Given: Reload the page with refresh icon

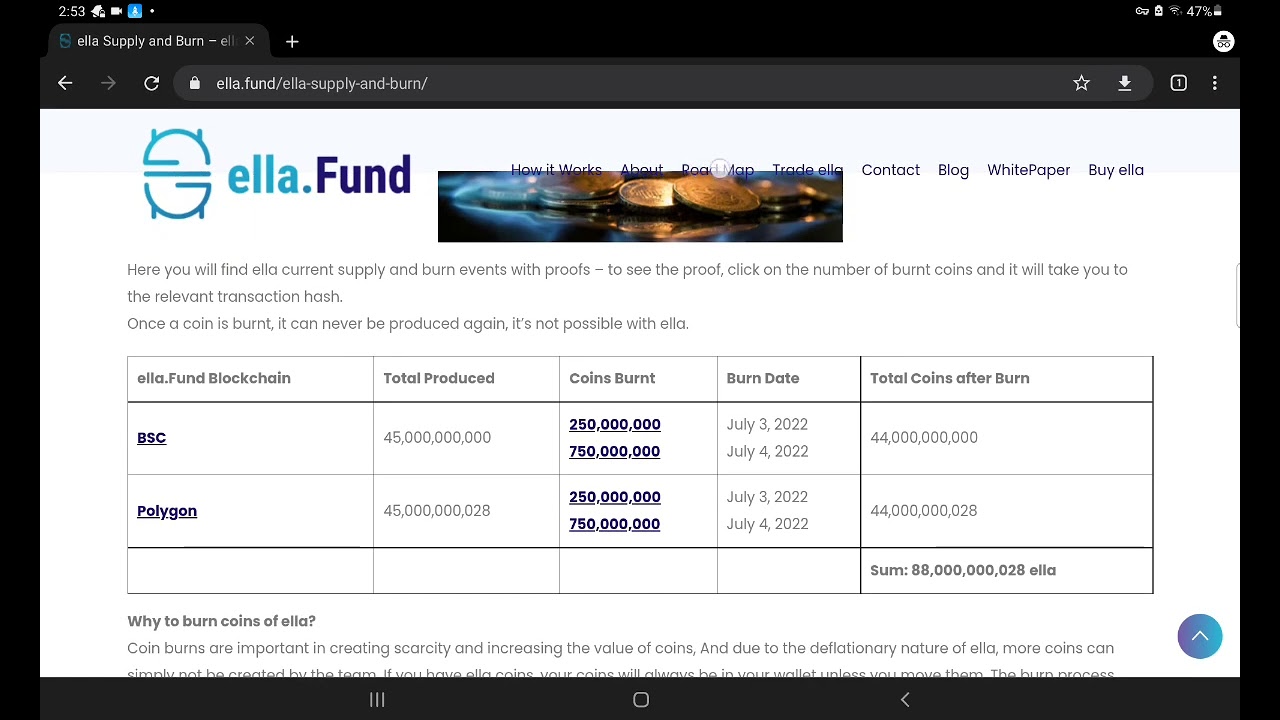Looking at the screenshot, I should (152, 84).
